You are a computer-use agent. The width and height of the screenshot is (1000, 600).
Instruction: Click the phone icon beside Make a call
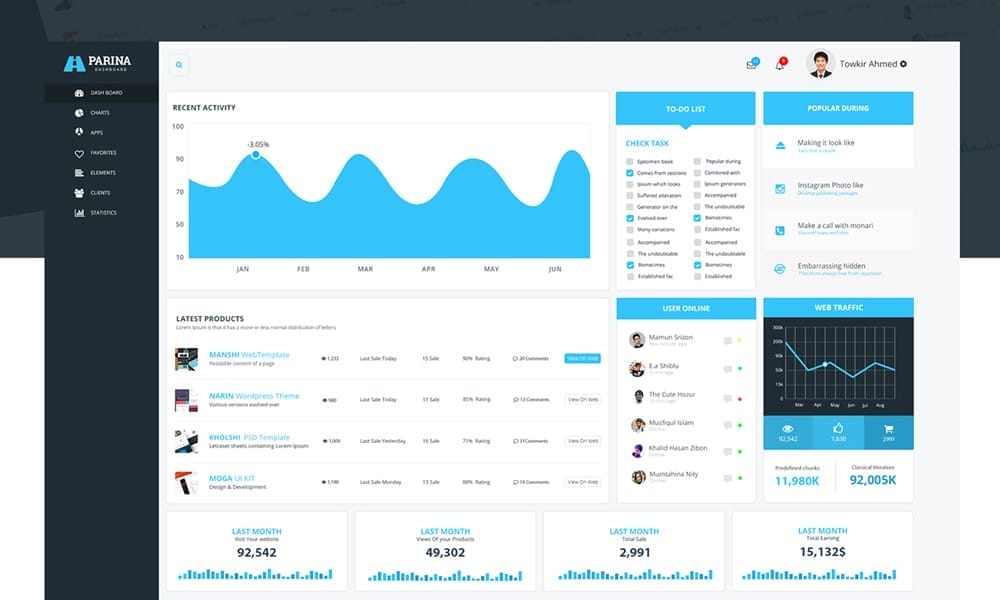(x=780, y=229)
